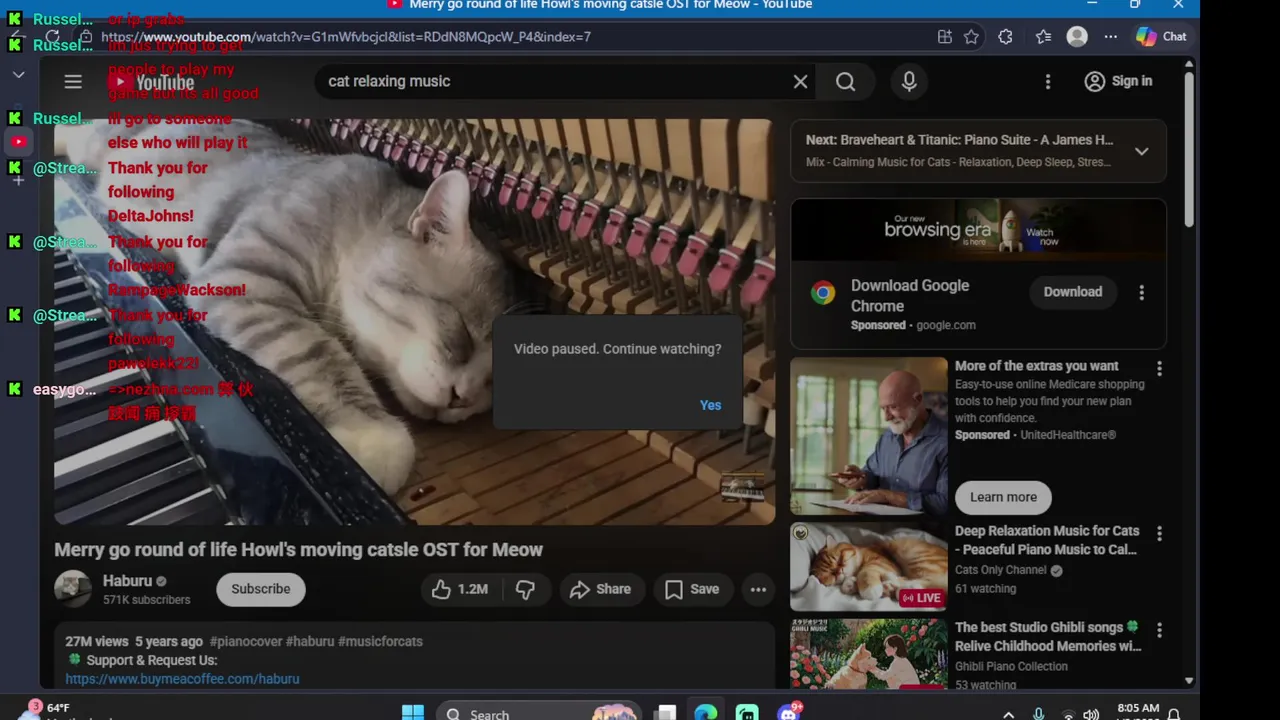
Task: Subscribe to the Haburu channel
Action: tap(261, 589)
